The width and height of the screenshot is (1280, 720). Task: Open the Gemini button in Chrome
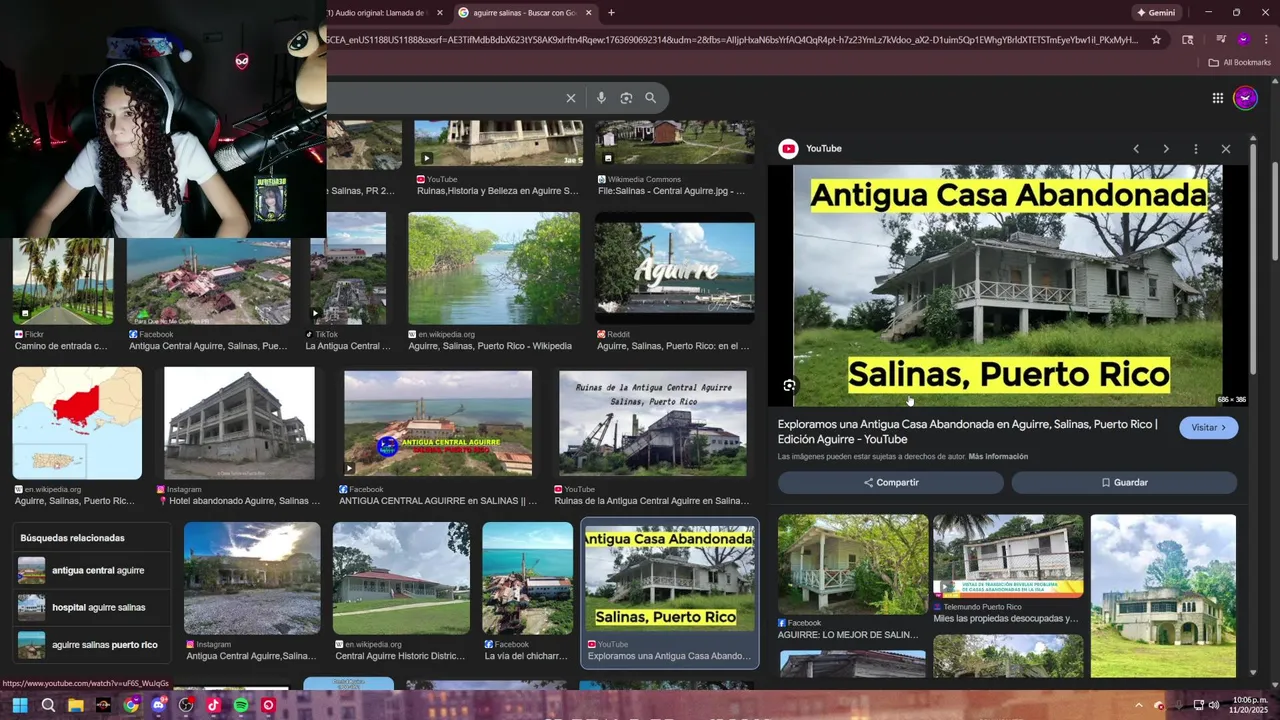(x=1156, y=13)
